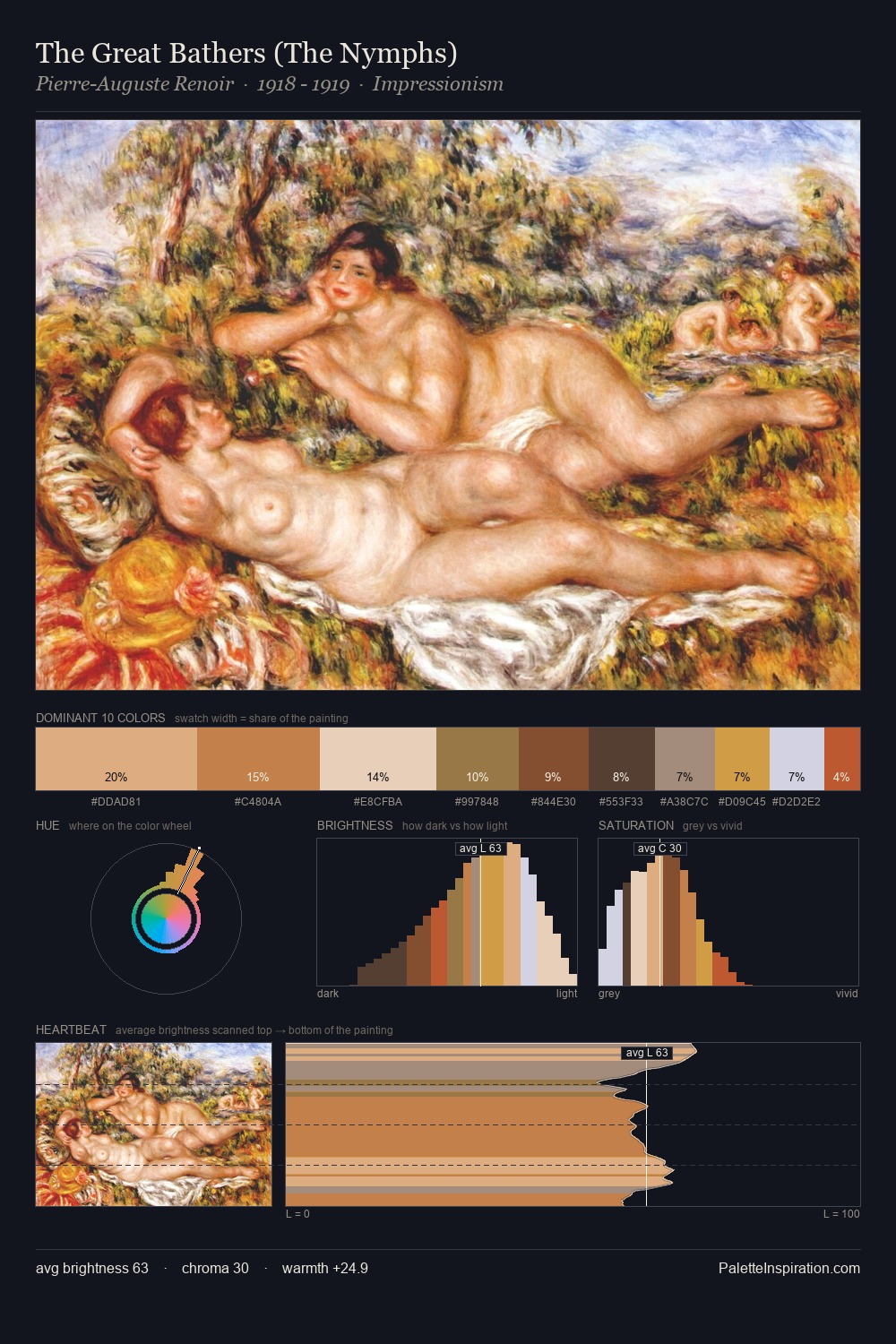Click the hex label #997848
This screenshot has width=896, height=1344.
477,802
